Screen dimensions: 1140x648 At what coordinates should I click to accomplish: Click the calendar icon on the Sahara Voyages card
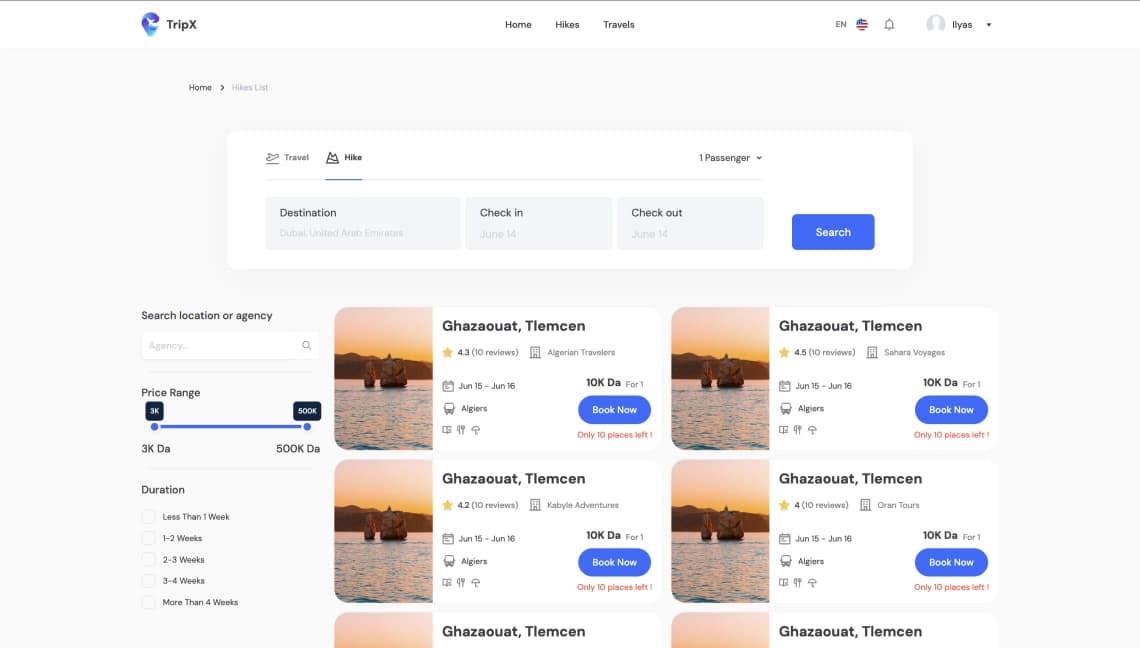(784, 386)
